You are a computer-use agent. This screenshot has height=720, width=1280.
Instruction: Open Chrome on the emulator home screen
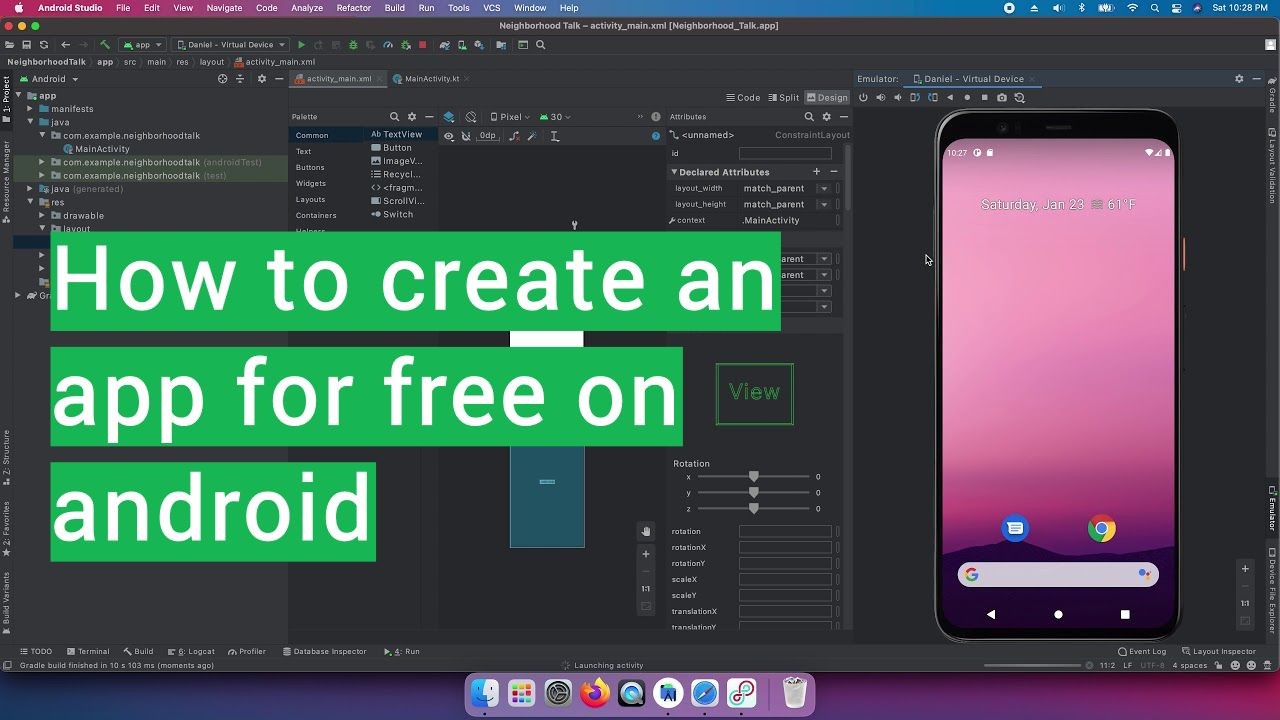pyautogui.click(x=1102, y=528)
